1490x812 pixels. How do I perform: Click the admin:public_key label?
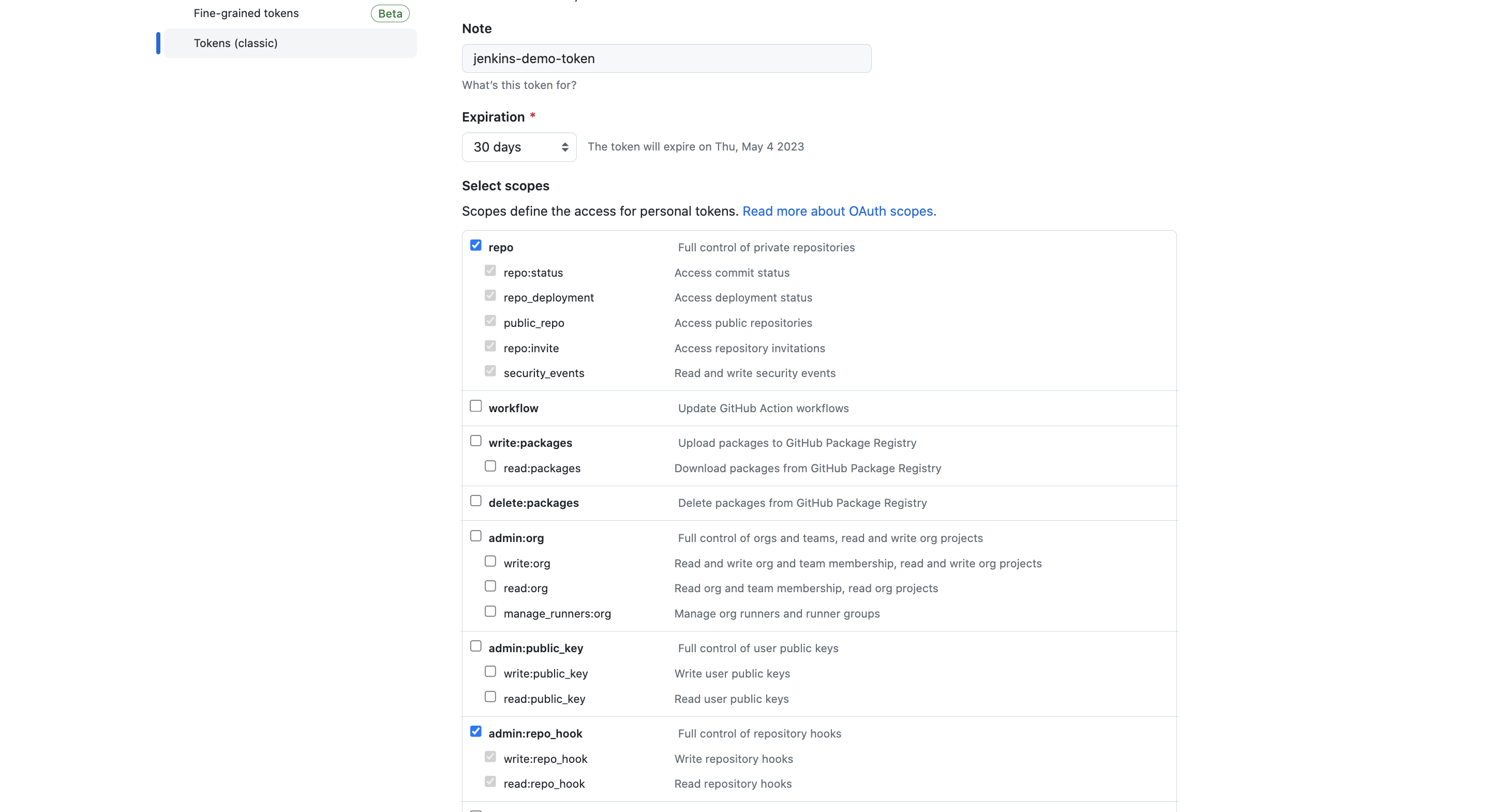pyautogui.click(x=536, y=649)
